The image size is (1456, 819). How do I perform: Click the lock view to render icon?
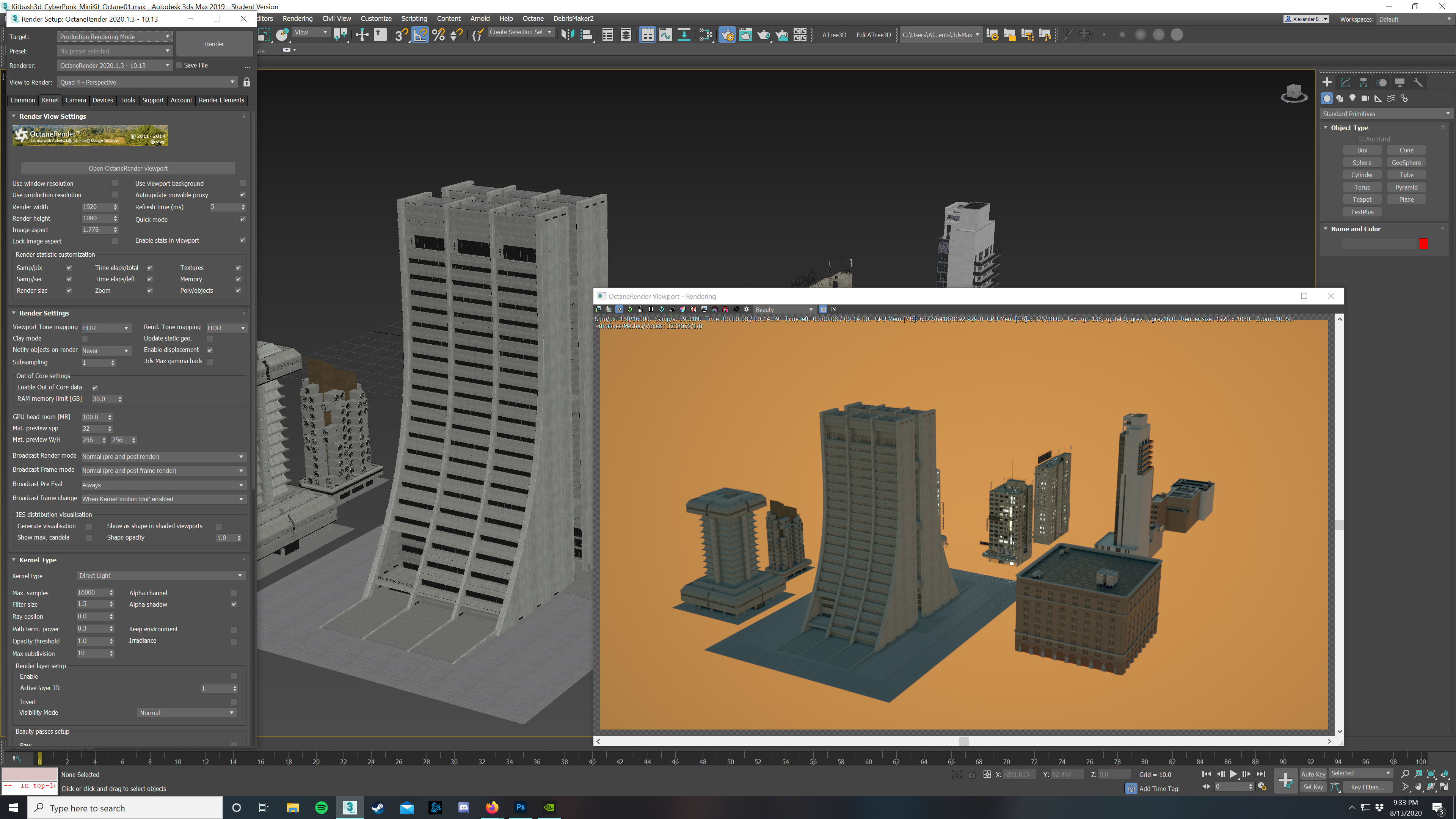[246, 83]
